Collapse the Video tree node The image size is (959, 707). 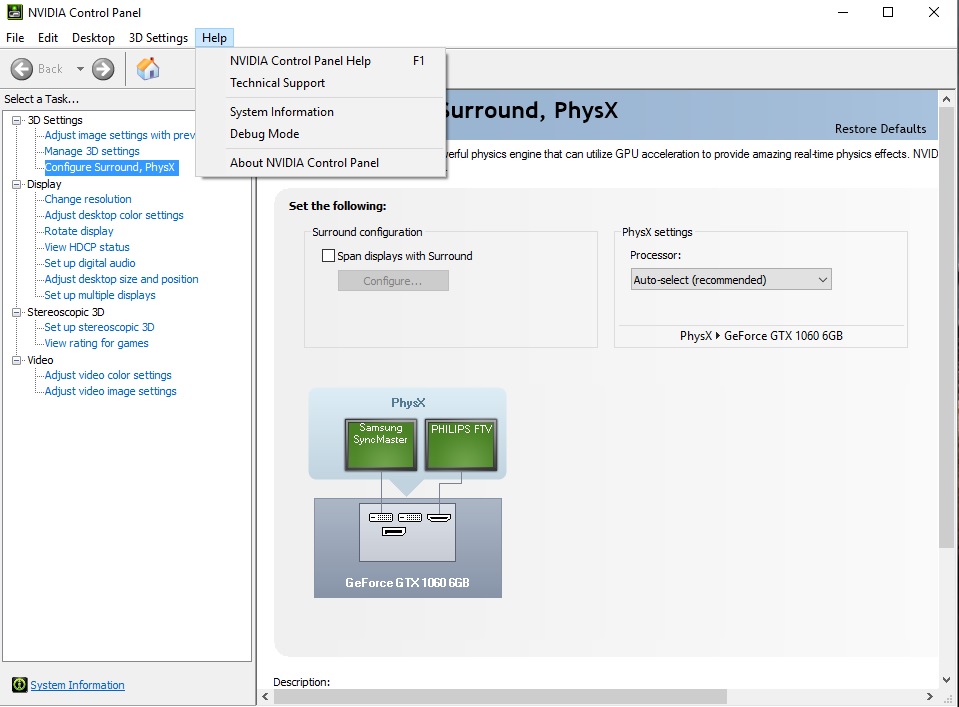[x=17, y=360]
